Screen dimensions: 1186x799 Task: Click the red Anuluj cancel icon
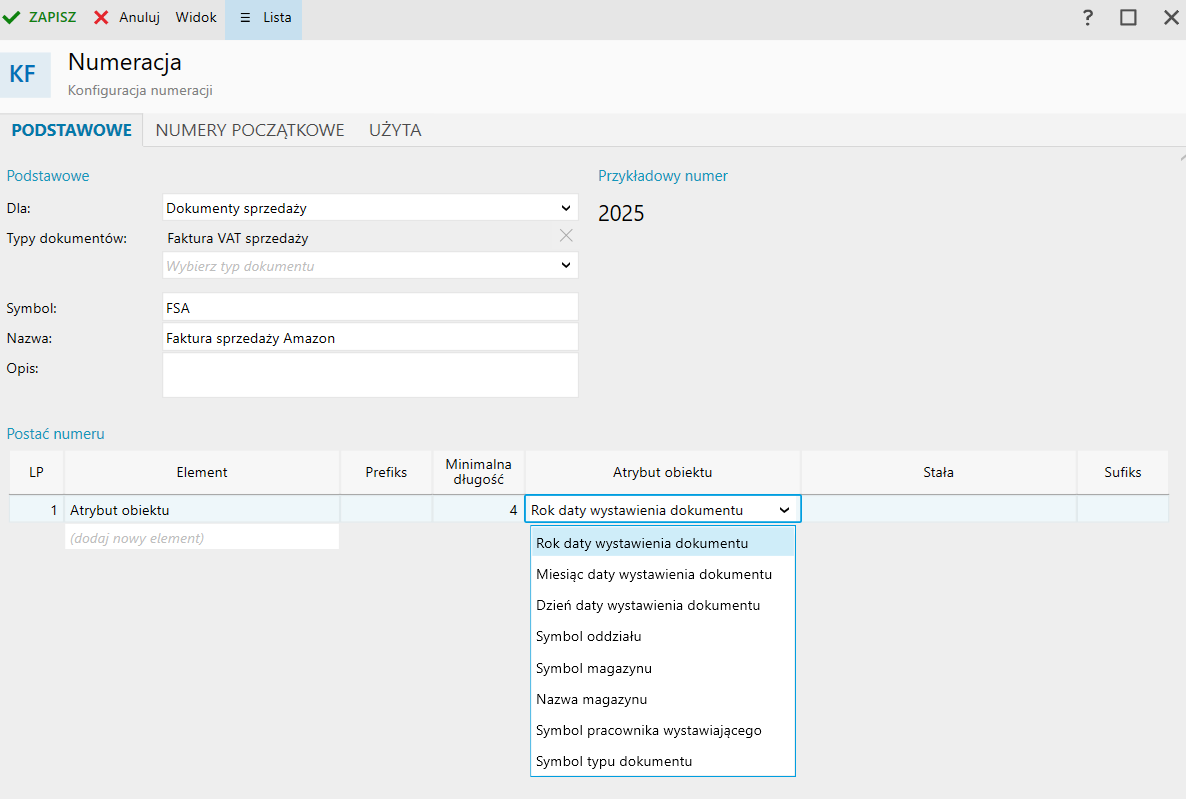point(101,18)
